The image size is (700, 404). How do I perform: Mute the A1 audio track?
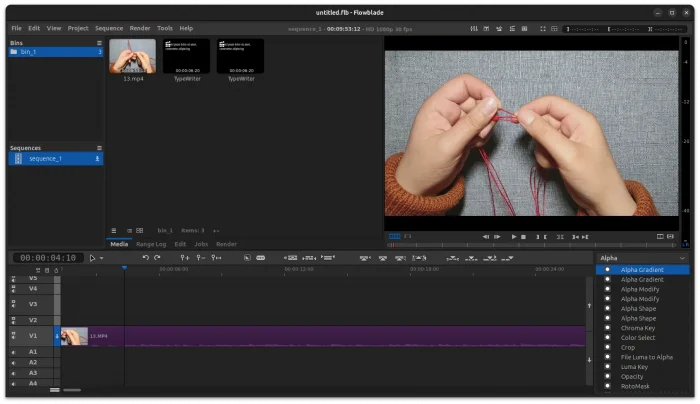point(13,352)
